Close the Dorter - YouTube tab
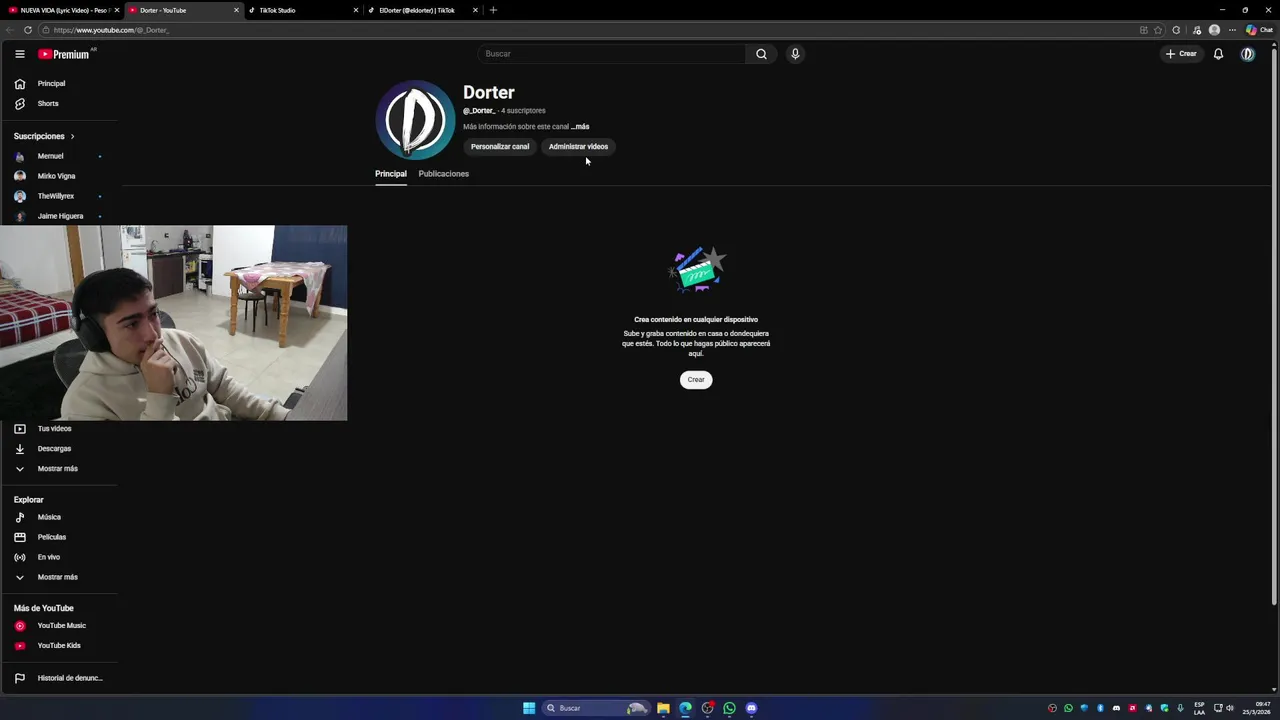This screenshot has width=1280, height=720. pyautogui.click(x=236, y=10)
